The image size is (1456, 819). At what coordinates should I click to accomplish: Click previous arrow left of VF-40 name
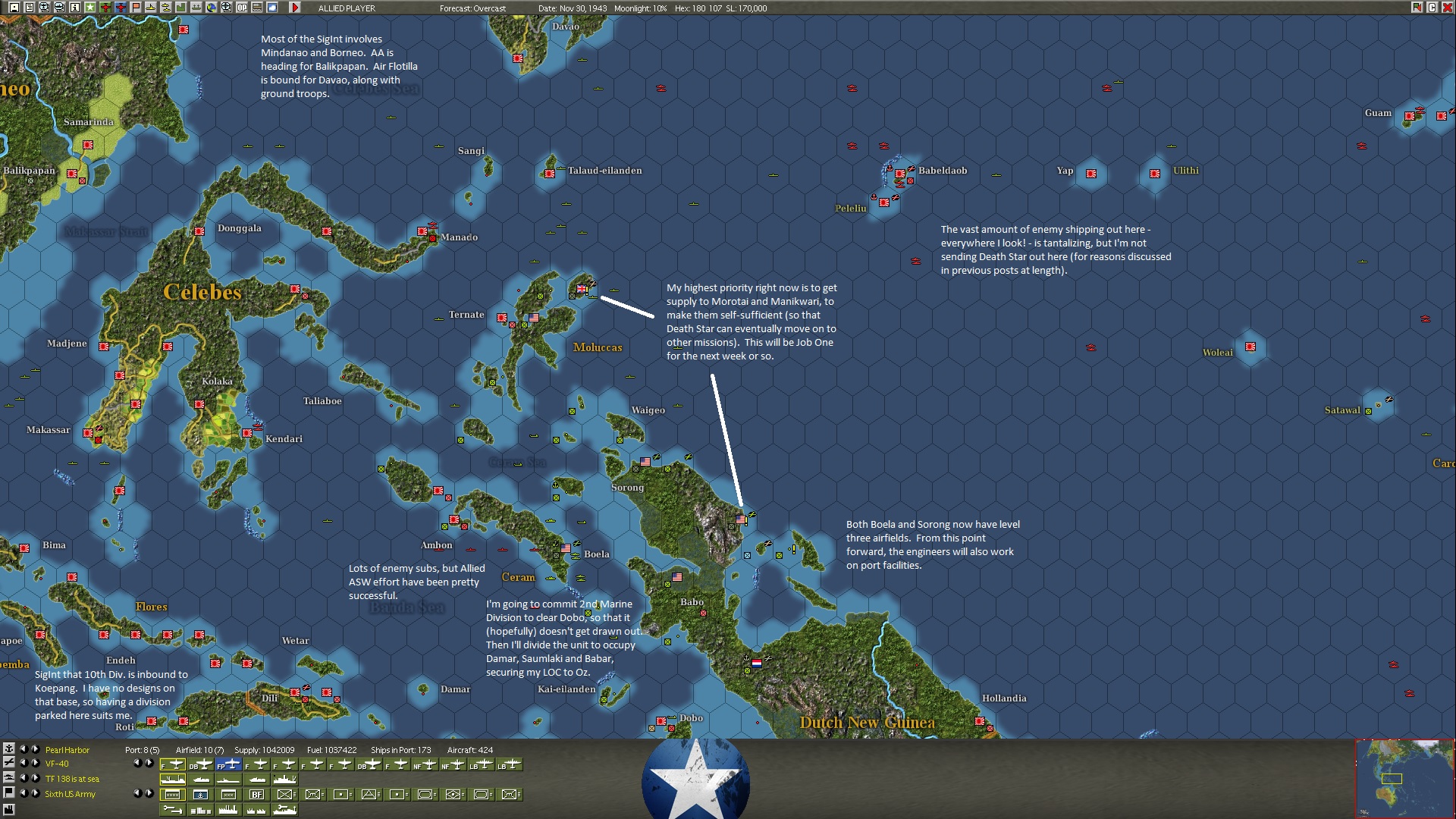tap(23, 763)
